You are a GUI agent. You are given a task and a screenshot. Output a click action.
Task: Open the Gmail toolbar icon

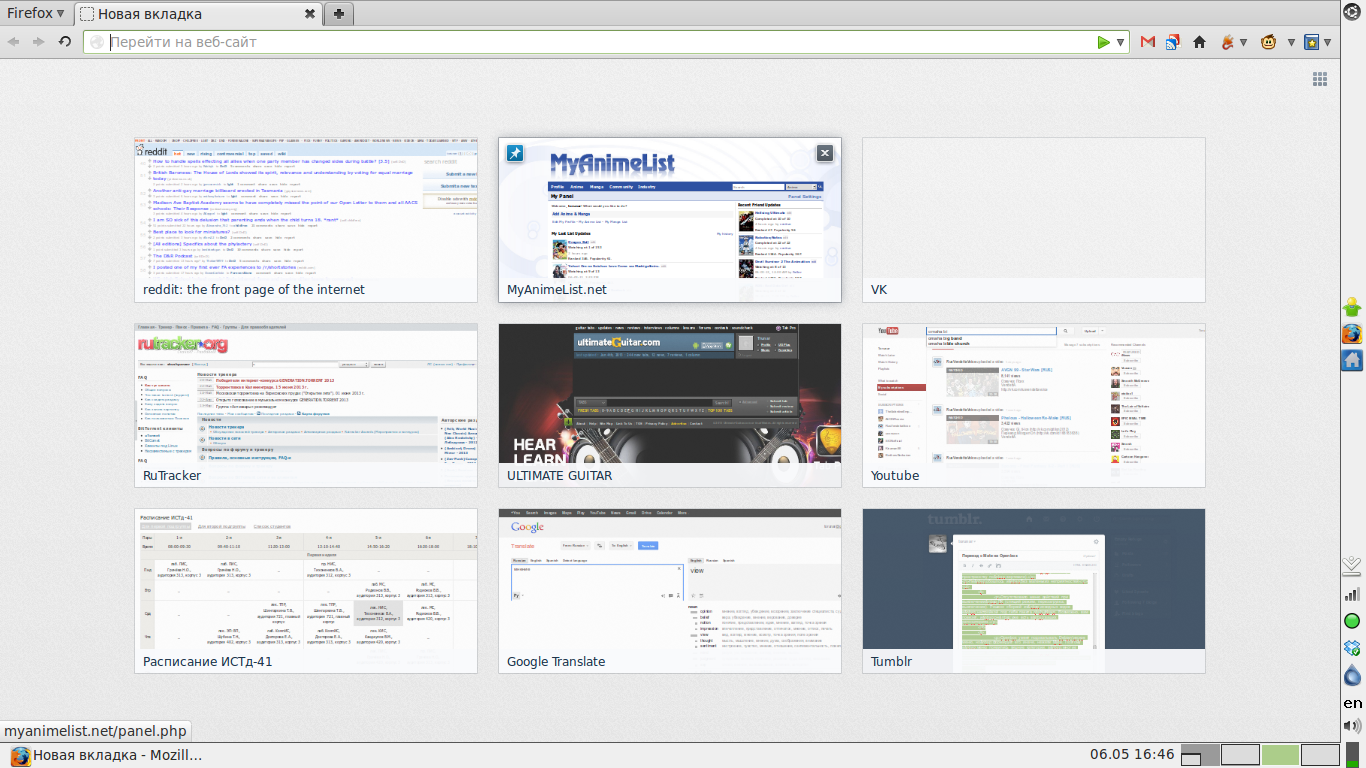pyautogui.click(x=1148, y=42)
